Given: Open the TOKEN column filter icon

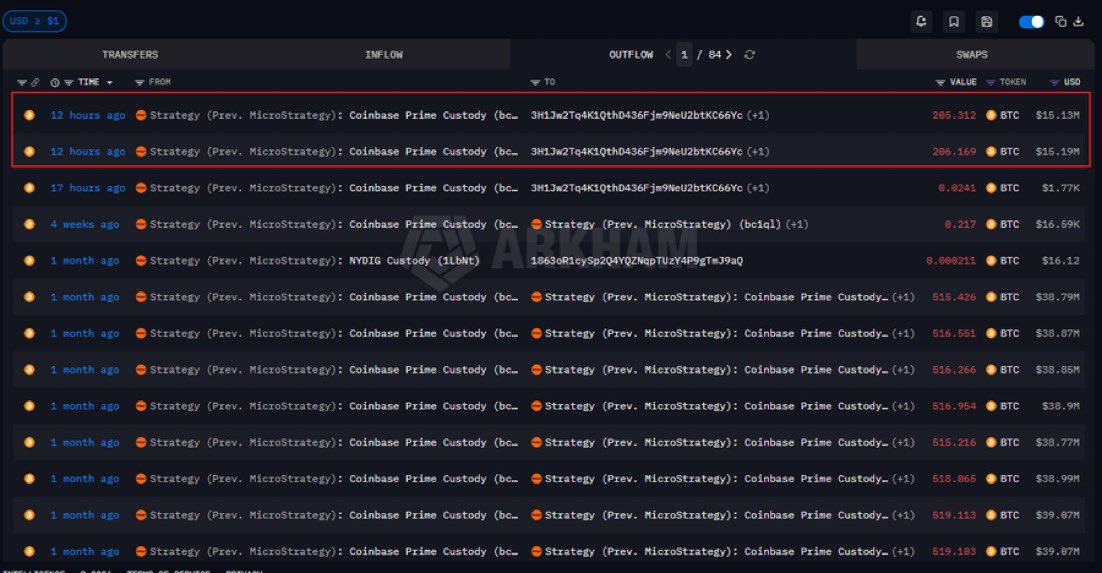Looking at the screenshot, I should 991,82.
